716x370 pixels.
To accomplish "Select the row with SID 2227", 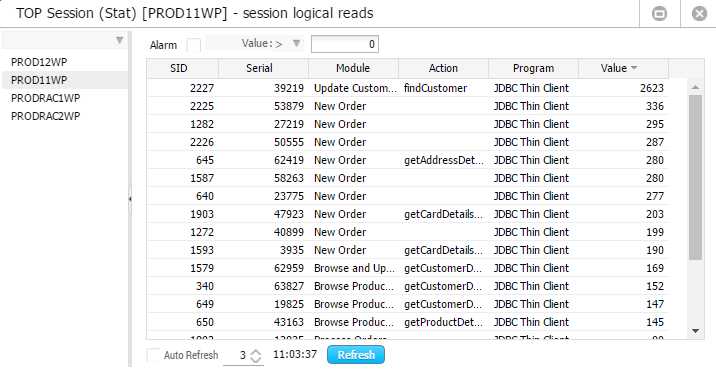I will (407, 88).
